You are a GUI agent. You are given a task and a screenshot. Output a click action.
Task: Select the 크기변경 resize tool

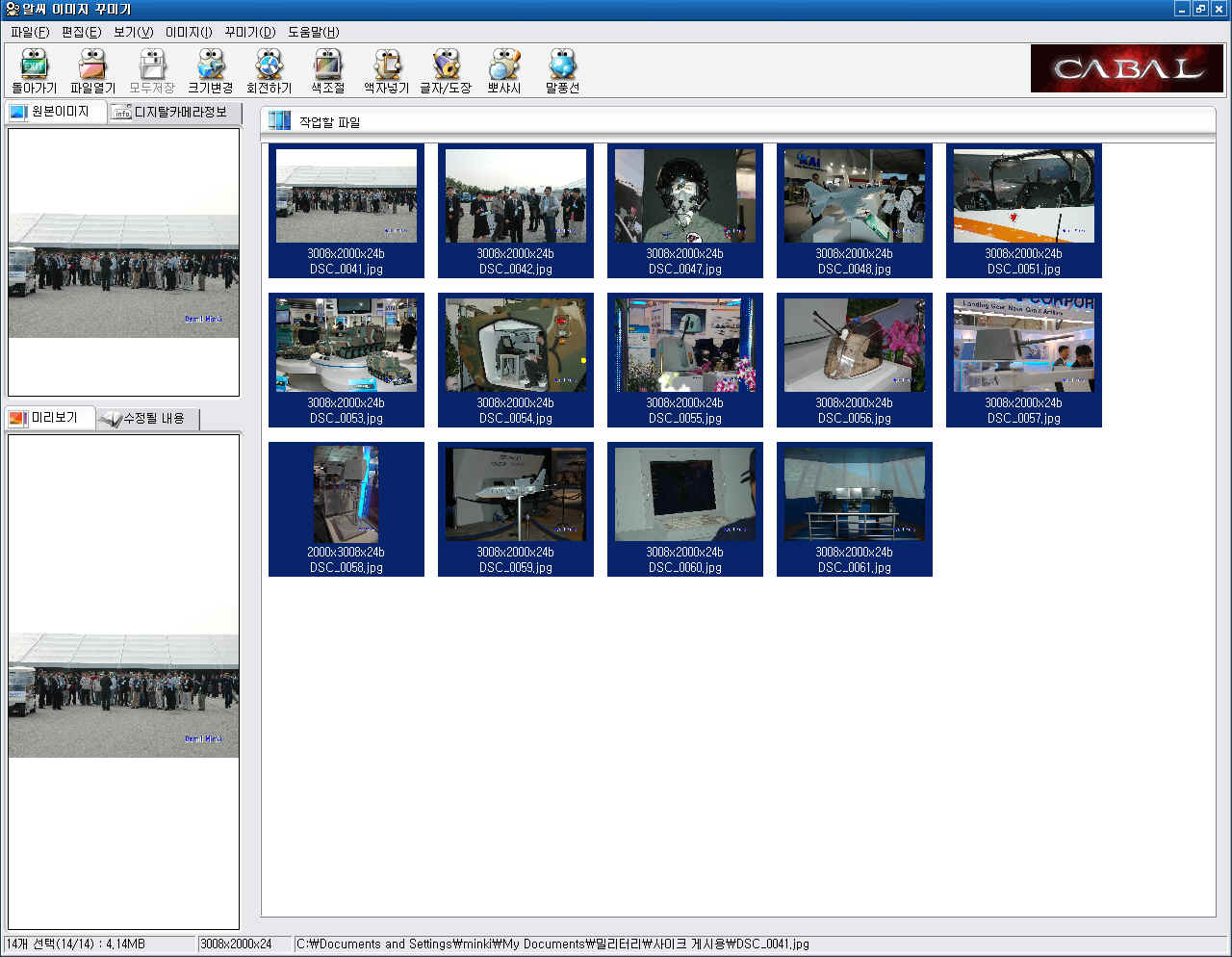click(211, 71)
